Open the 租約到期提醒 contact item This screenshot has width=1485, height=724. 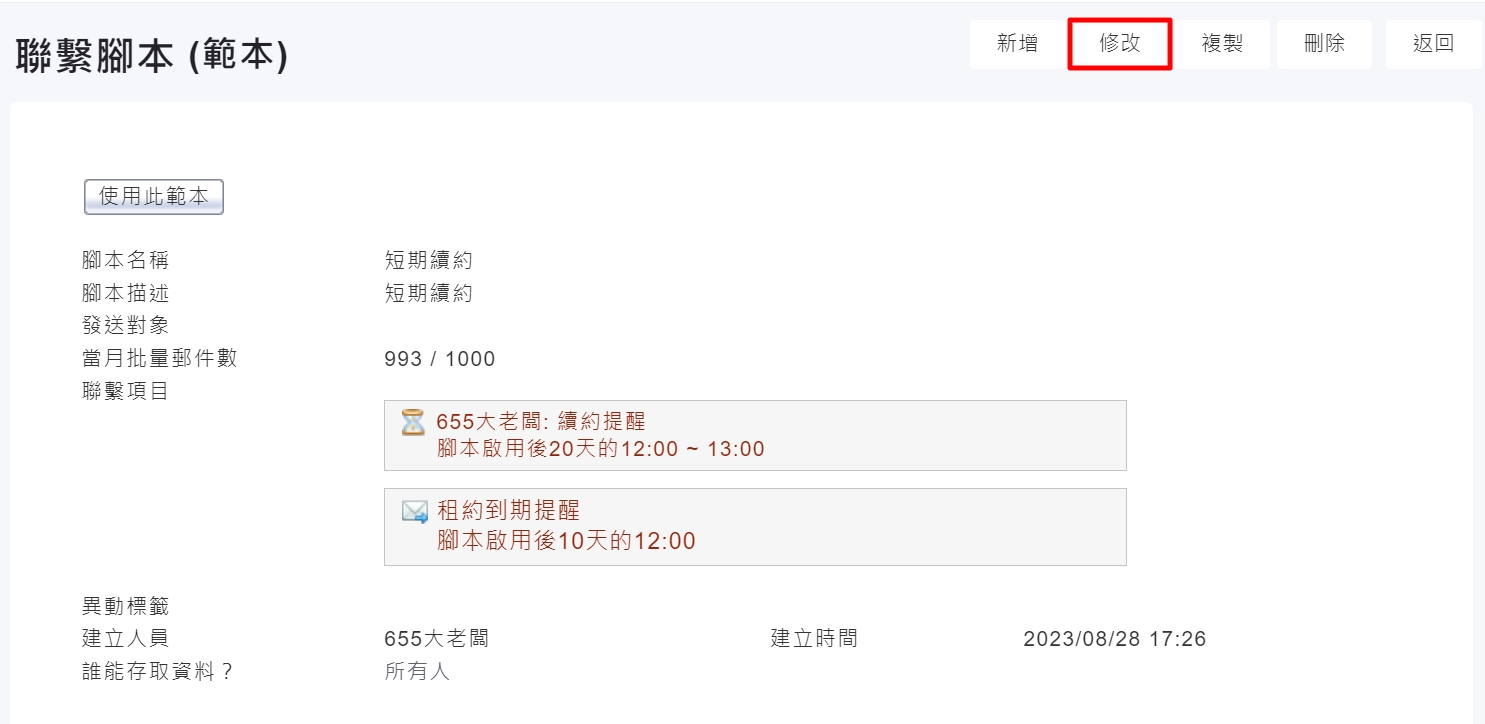[x=509, y=511]
